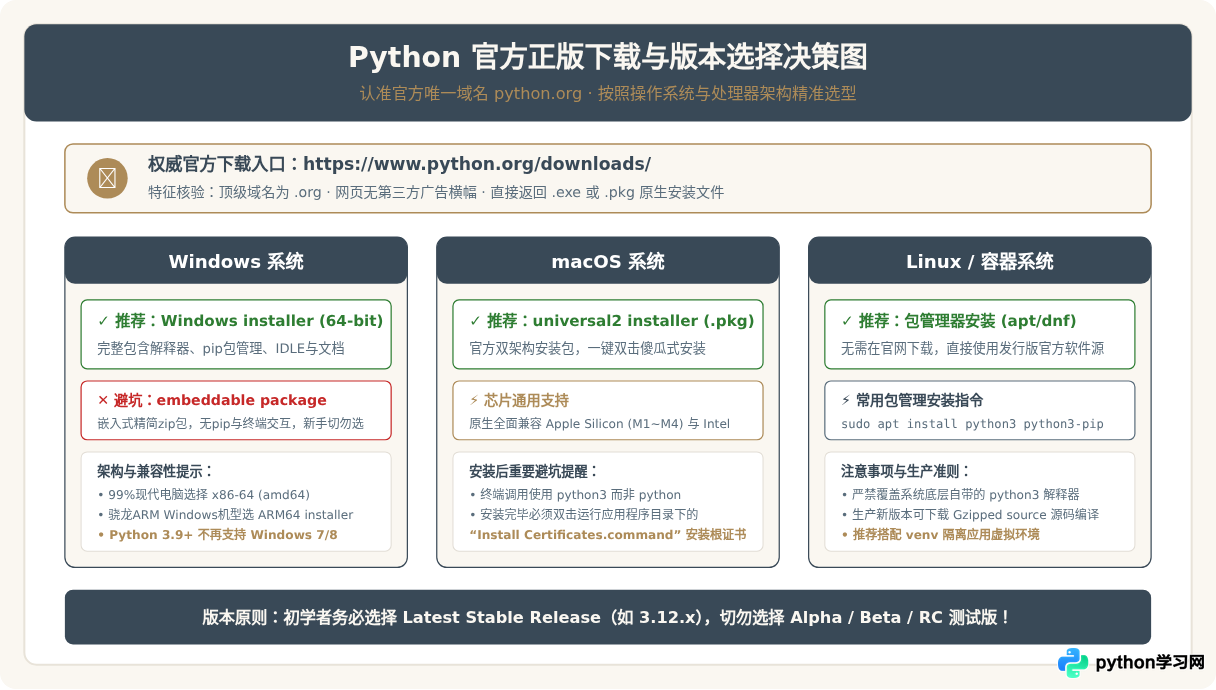Click the 特征核验 verification line
Screen dimensions: 1216x690
coord(436,192)
